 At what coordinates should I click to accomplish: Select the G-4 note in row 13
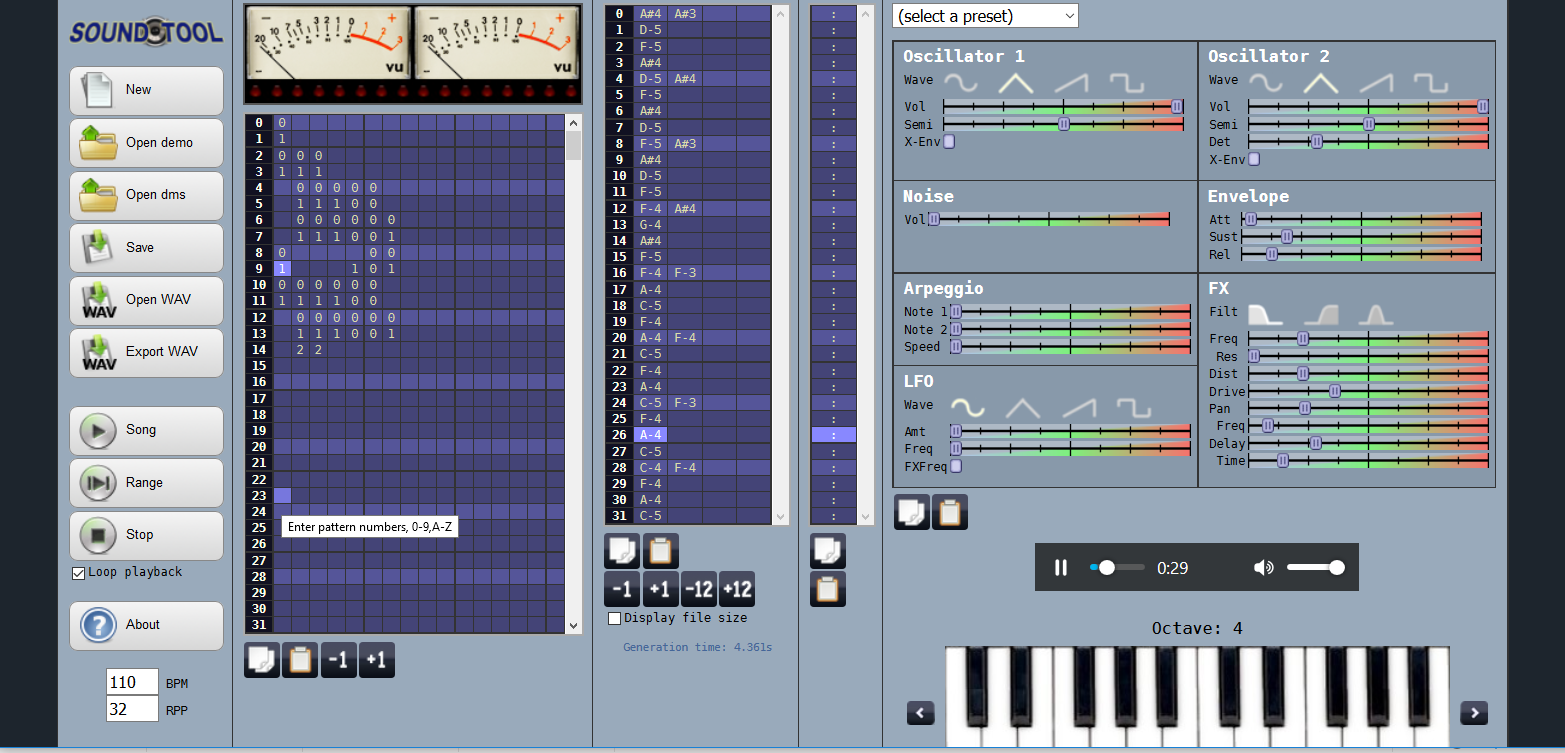650,225
